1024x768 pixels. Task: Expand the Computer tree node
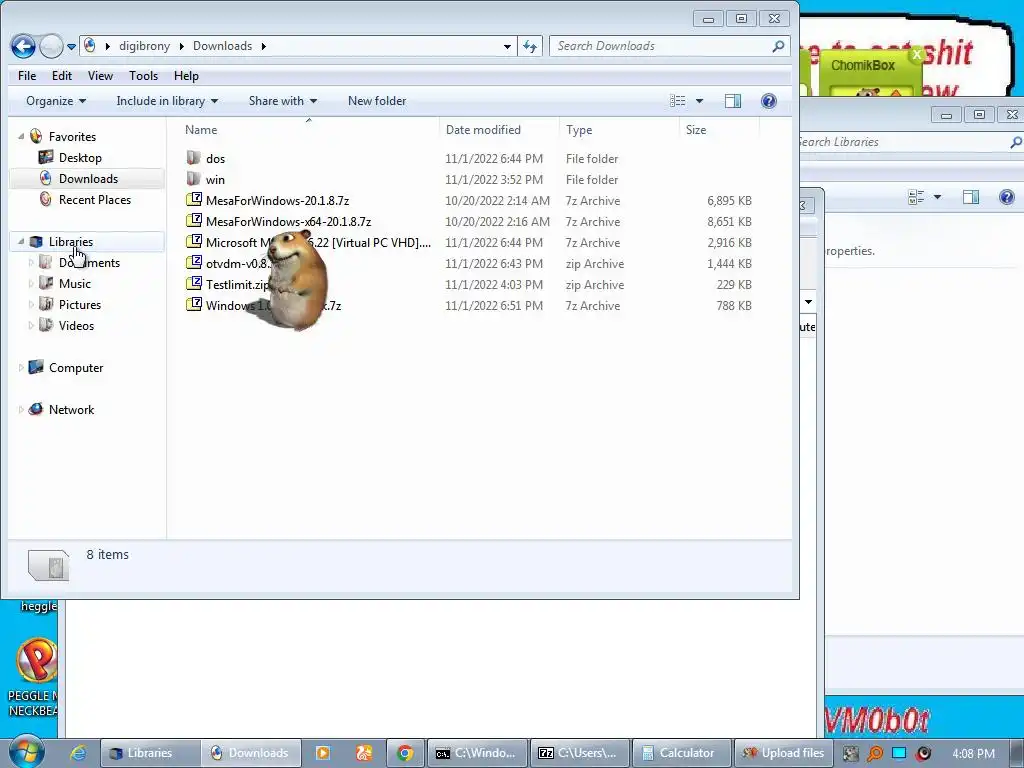[x=21, y=368]
